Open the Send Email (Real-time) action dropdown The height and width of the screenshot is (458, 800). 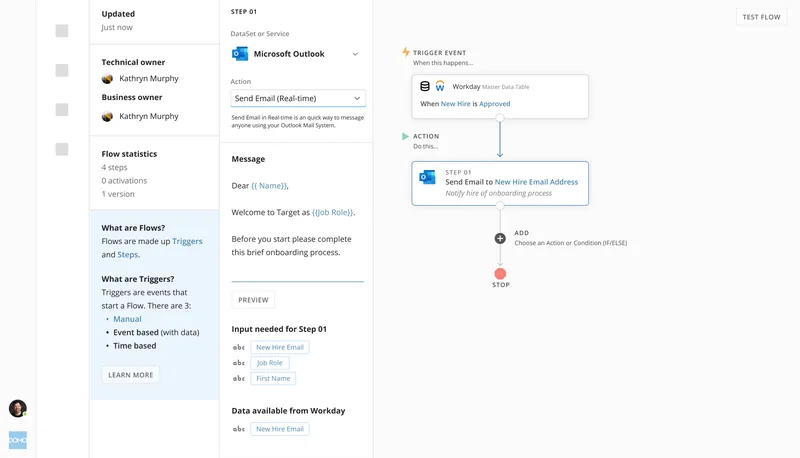pyautogui.click(x=298, y=98)
